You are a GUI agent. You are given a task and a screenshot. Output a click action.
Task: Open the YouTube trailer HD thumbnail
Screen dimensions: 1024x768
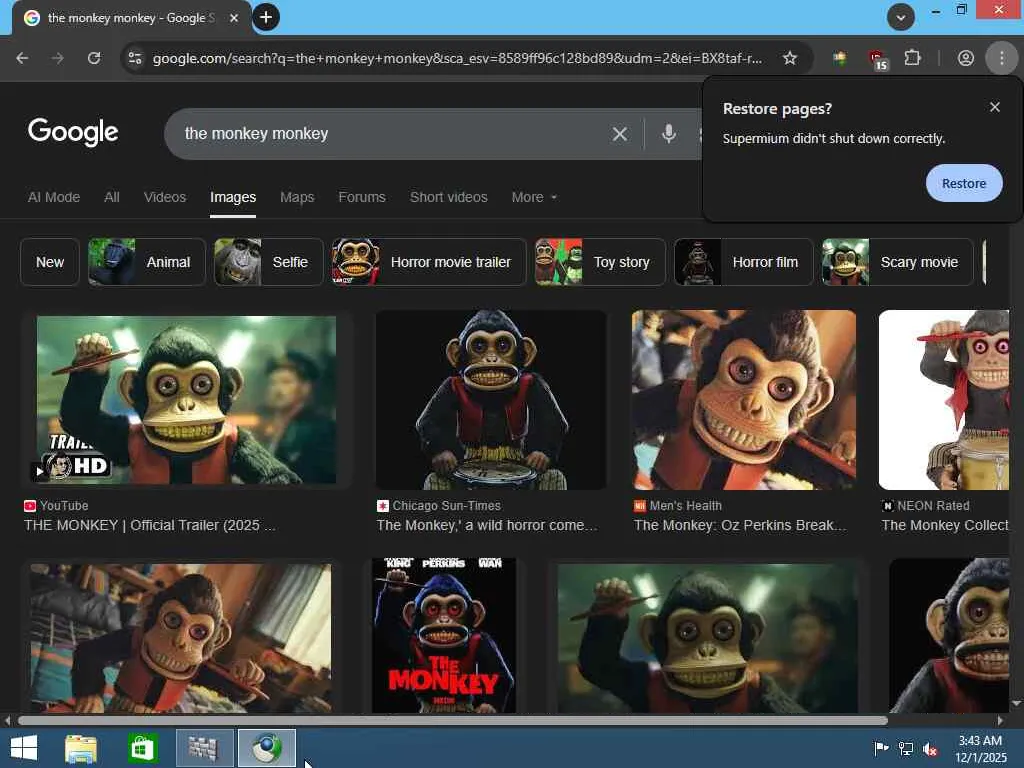point(186,400)
